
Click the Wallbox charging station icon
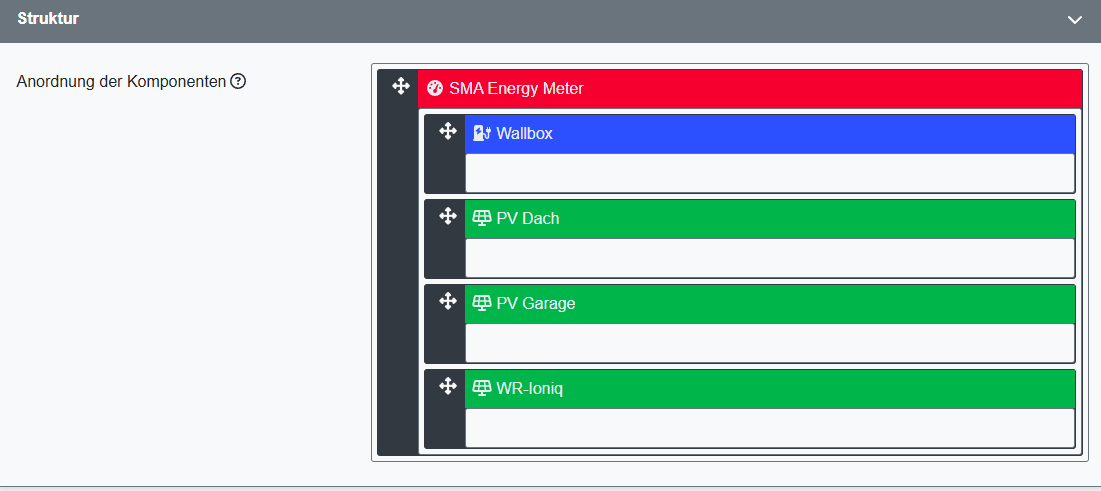pyautogui.click(x=482, y=133)
